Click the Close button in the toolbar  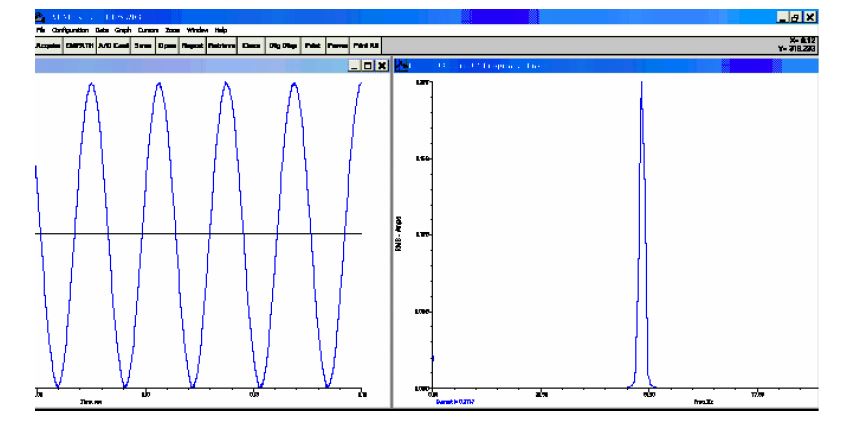(250, 46)
